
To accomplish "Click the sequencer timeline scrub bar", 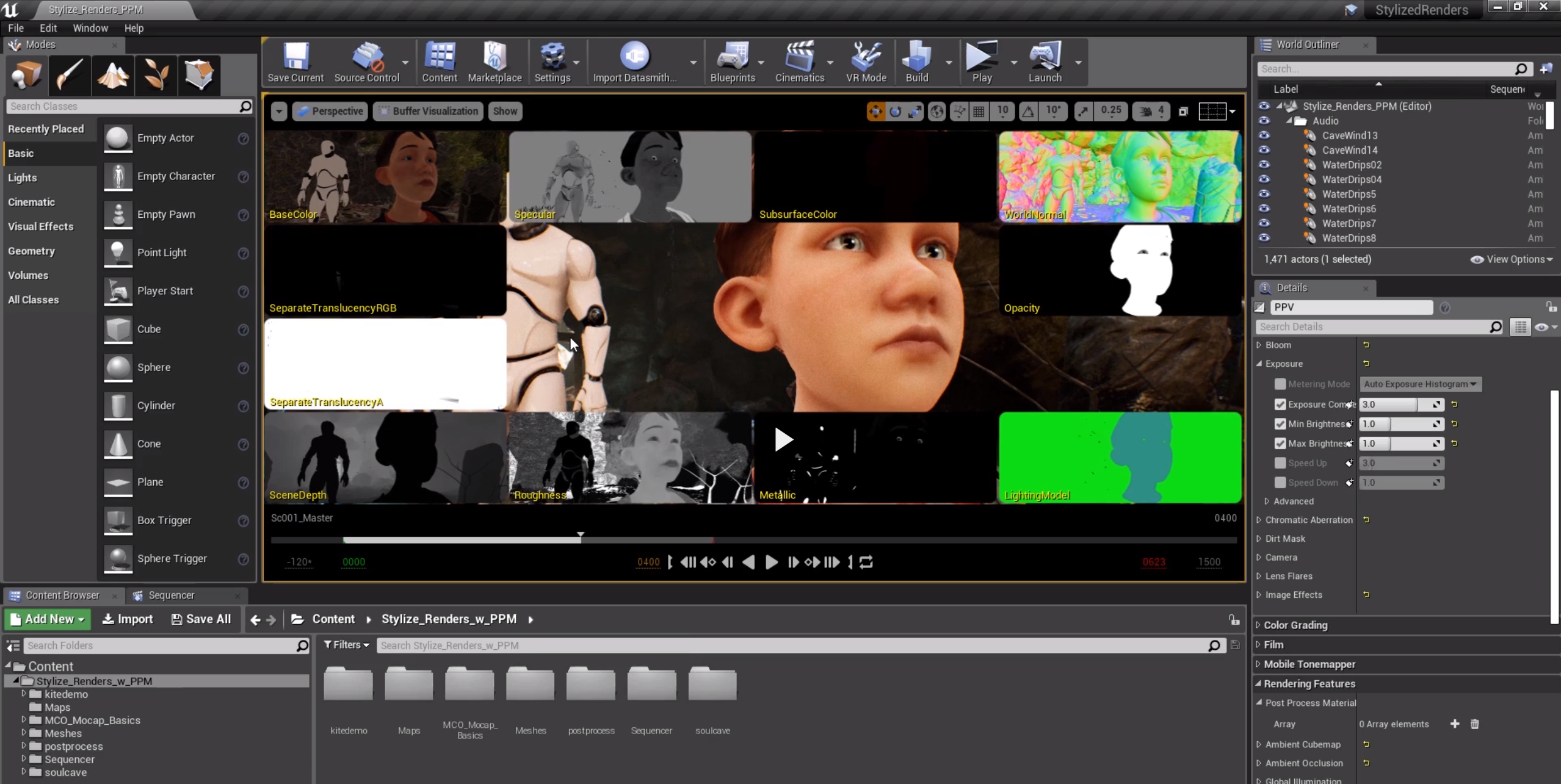I will pyautogui.click(x=753, y=539).
